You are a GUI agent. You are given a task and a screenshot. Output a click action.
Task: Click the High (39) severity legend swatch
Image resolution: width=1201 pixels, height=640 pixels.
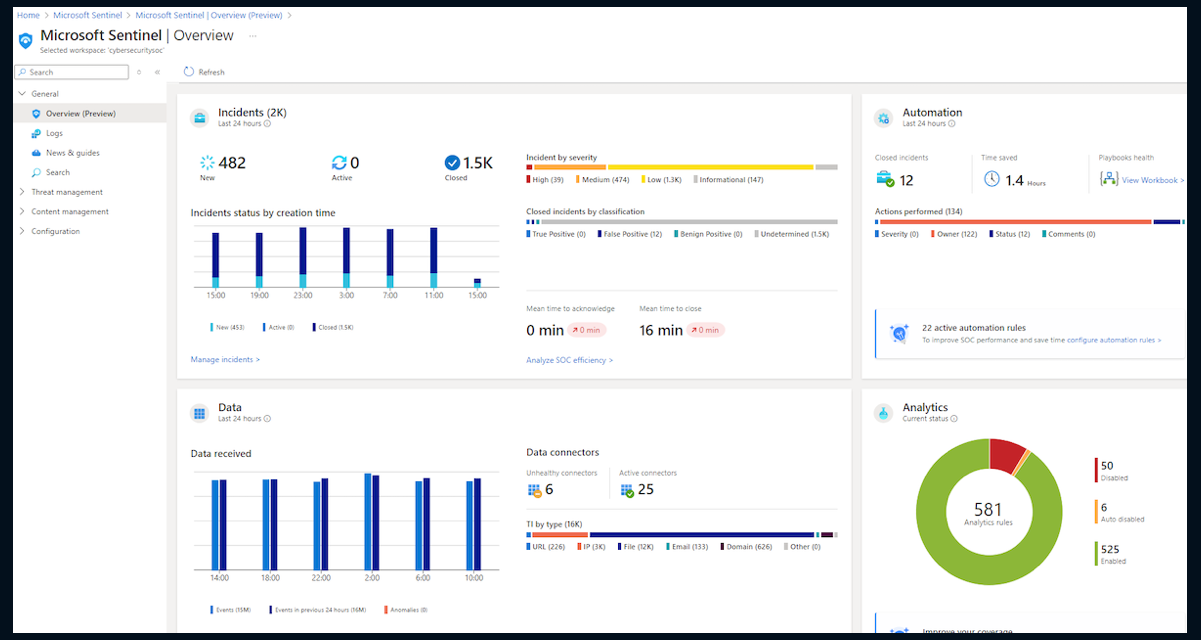coord(529,180)
